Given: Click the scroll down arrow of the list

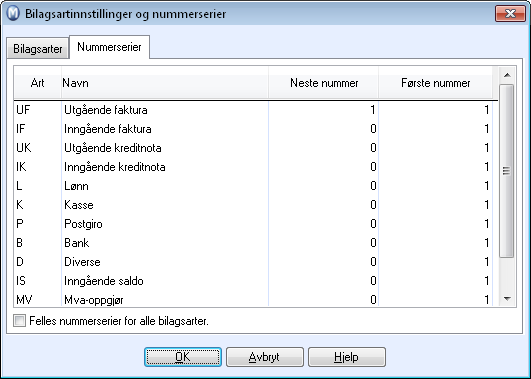Looking at the screenshot, I should coord(507,298).
